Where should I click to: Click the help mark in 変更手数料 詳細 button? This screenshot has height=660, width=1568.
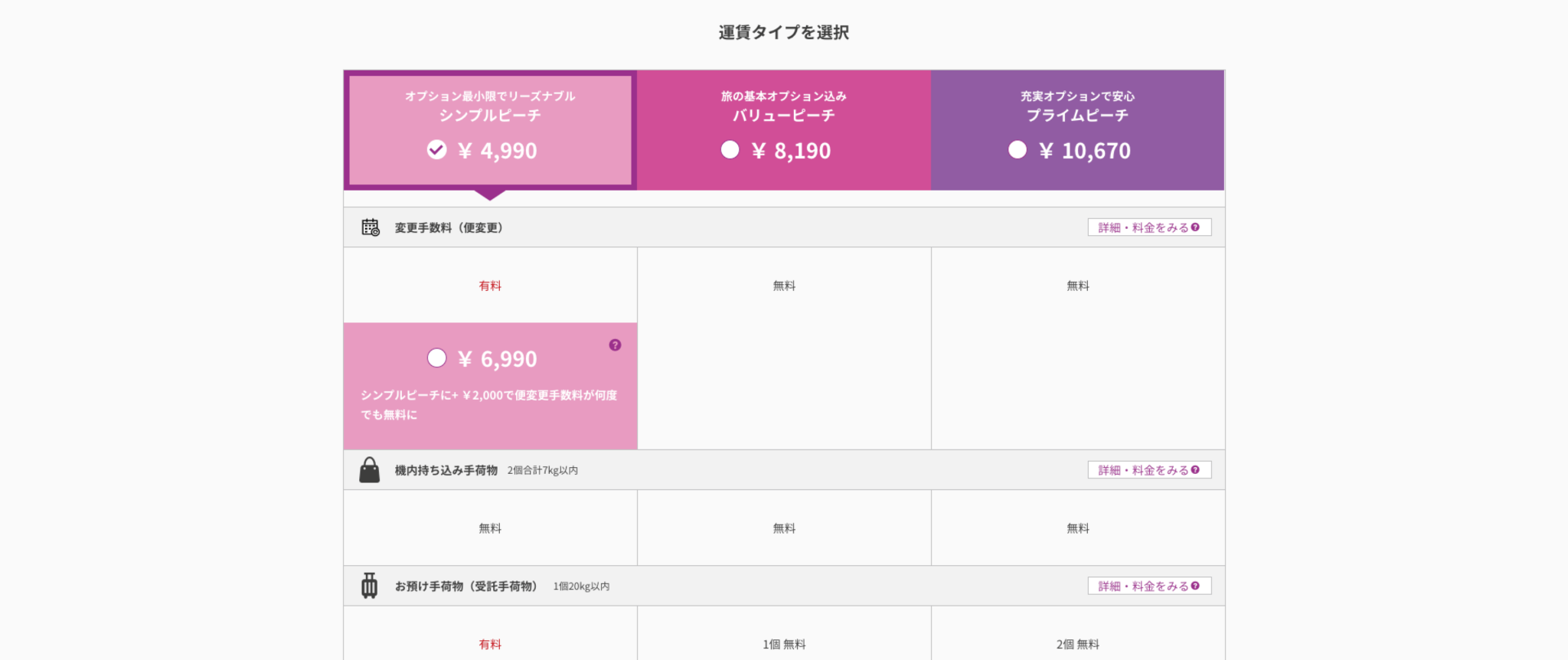[x=1195, y=227]
